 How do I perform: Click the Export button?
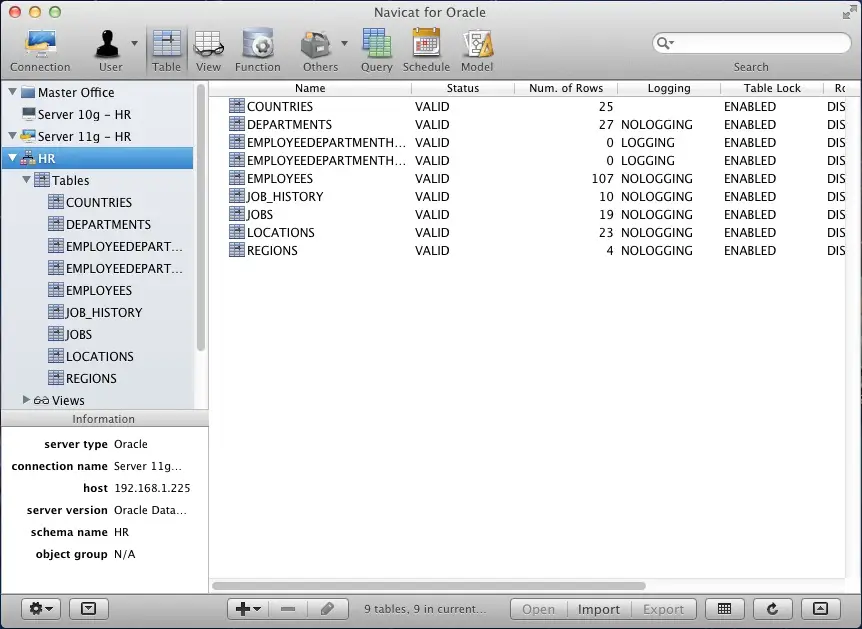click(664, 609)
